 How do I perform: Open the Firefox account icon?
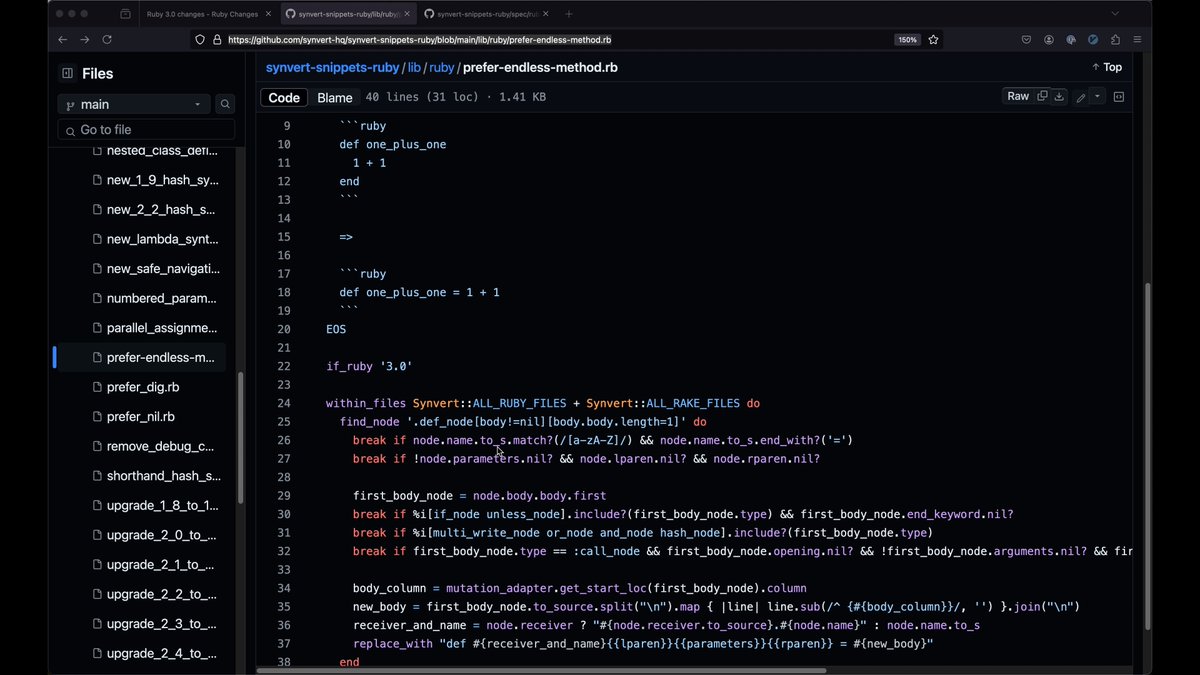(1049, 40)
